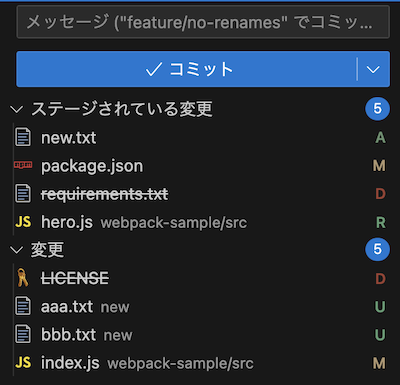This screenshot has height=385, width=400.
Task: Click the R status letter for hero.js
Action: point(381,223)
